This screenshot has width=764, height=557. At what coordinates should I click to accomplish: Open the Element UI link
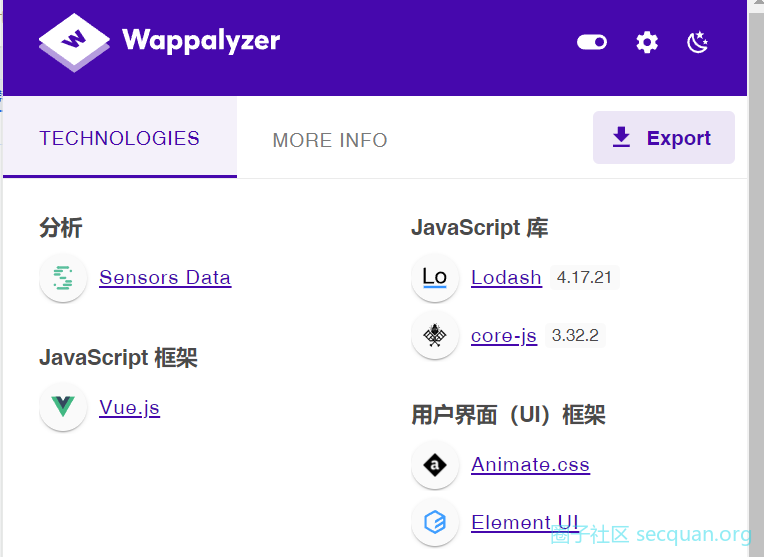tap(525, 522)
